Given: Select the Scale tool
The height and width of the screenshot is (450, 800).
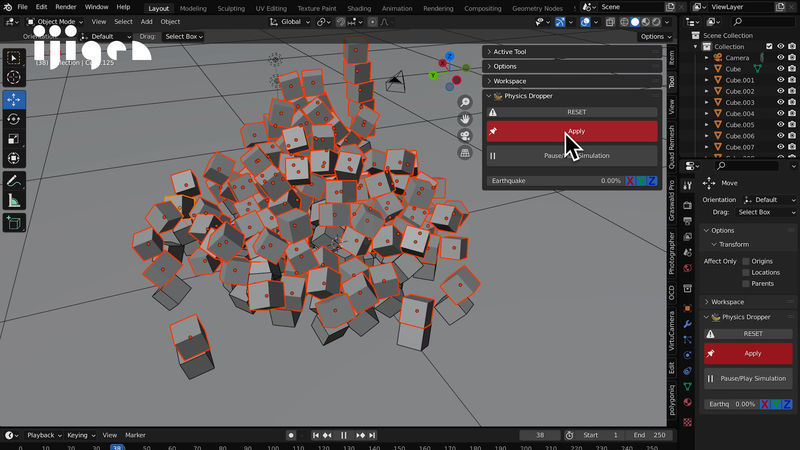Looking at the screenshot, I should click(14, 139).
